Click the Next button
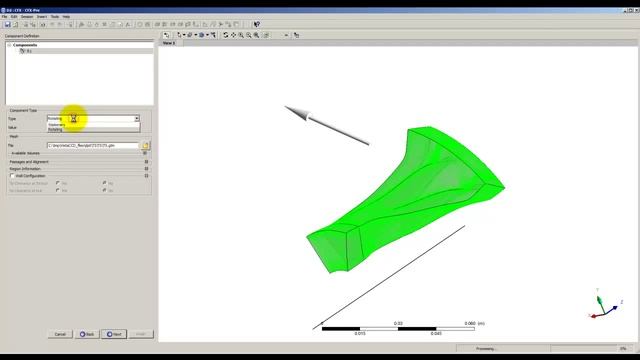Image resolution: width=640 pixels, height=360 pixels. pyautogui.click(x=114, y=334)
